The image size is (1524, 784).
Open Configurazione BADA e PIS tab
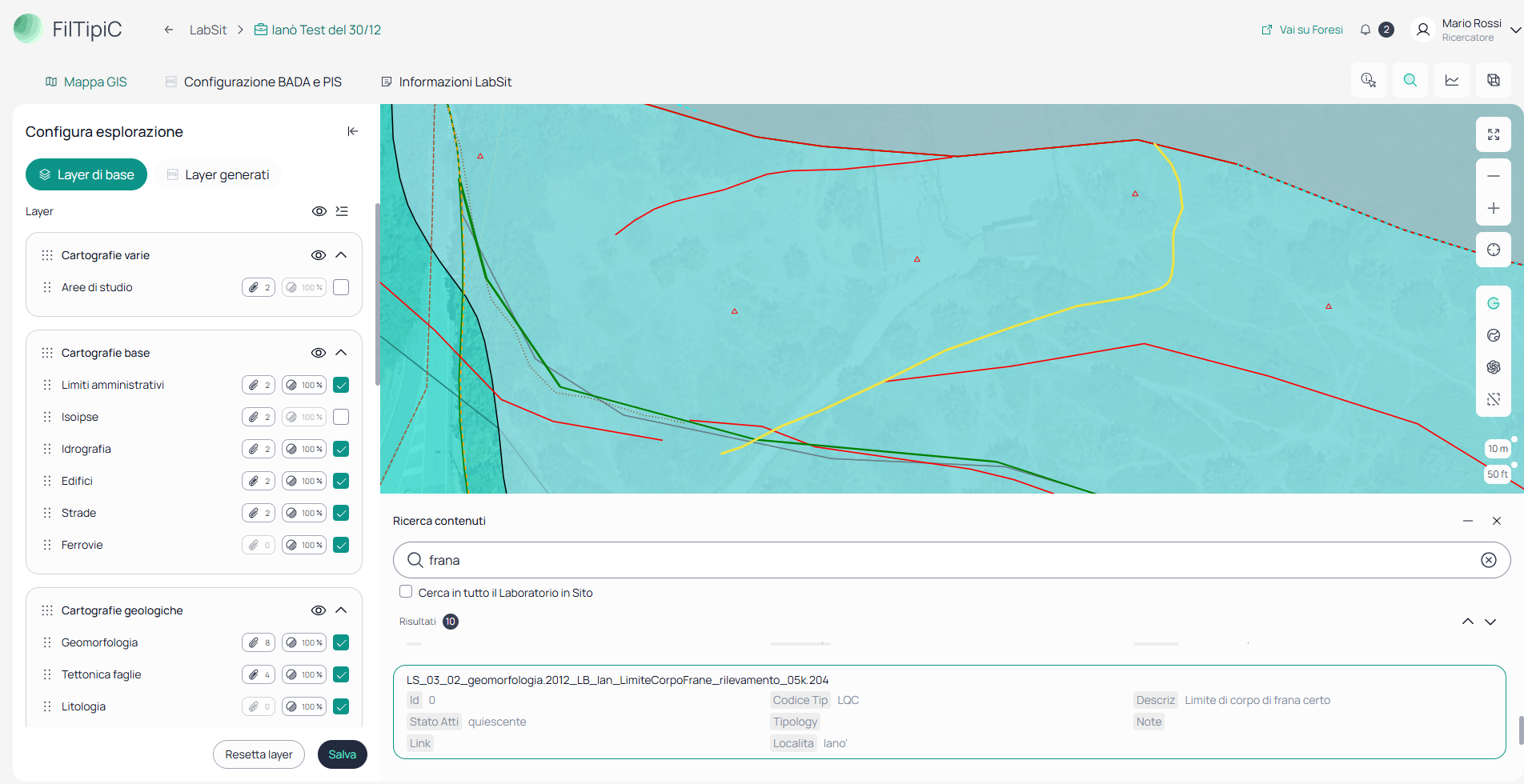(x=254, y=82)
